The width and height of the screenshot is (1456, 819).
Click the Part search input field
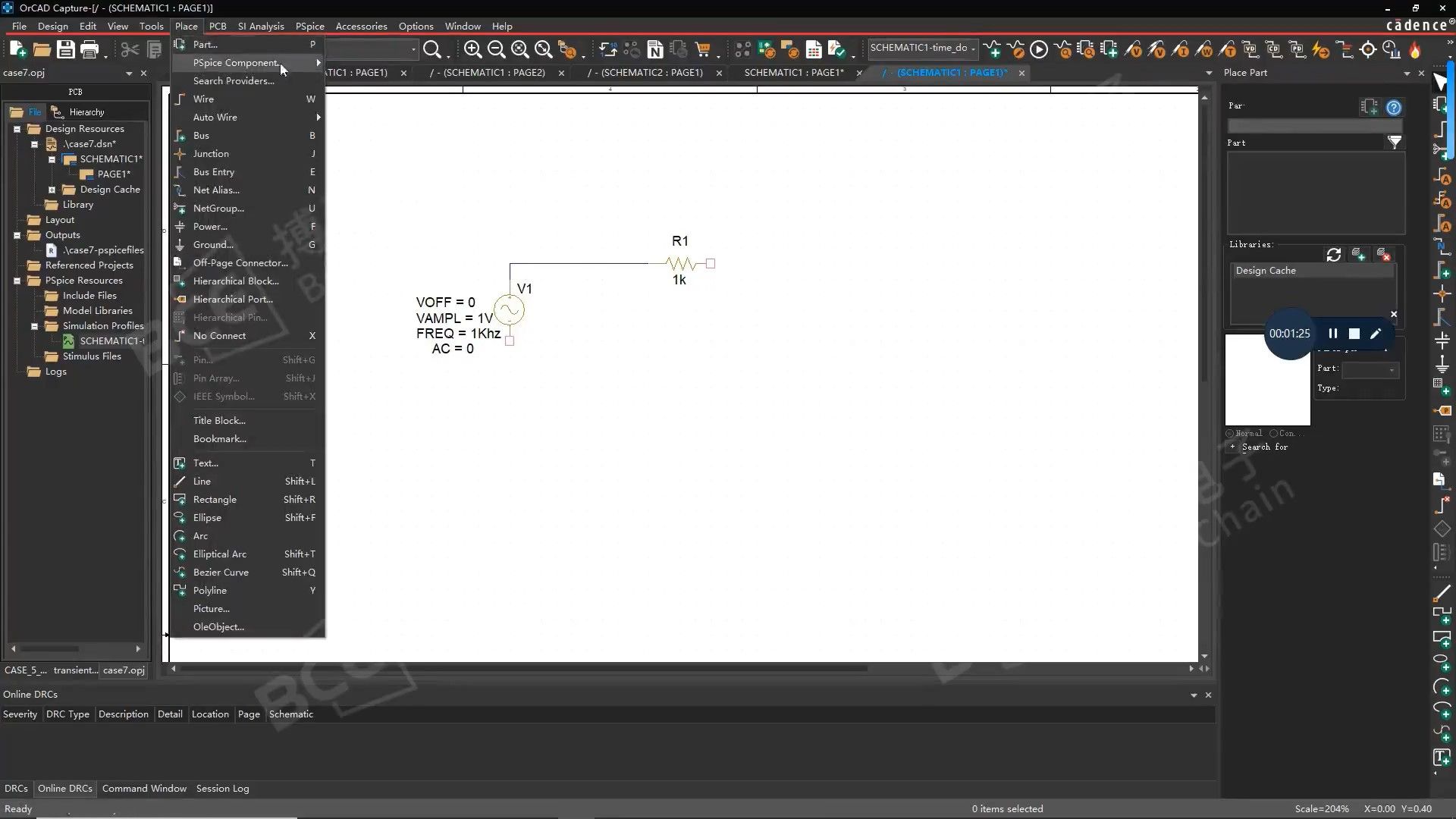1314,125
